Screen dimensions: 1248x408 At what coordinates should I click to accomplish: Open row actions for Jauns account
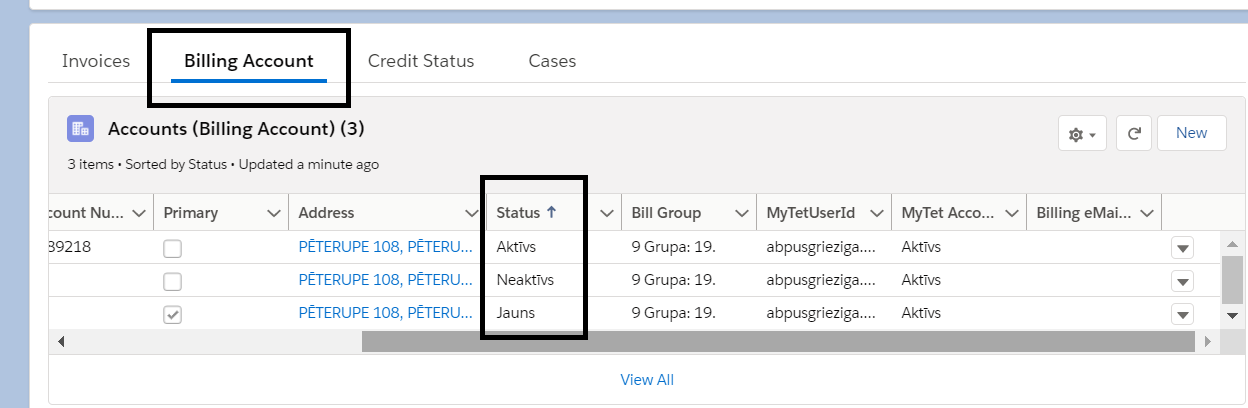[x=1183, y=314]
